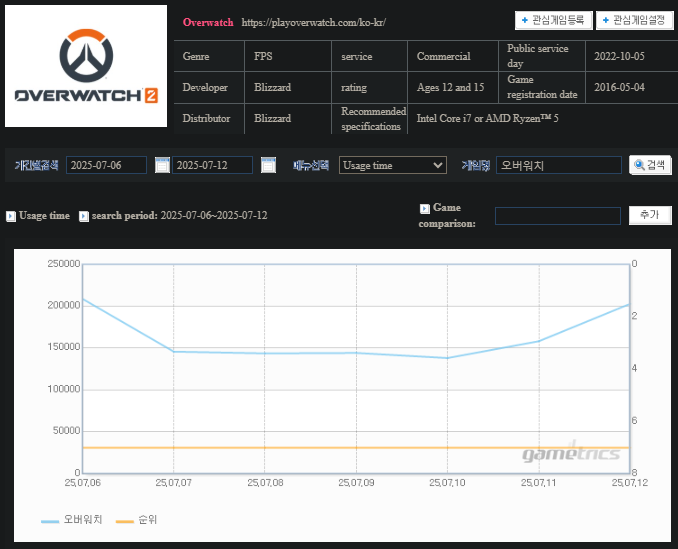Click the 2022-10-05 public service date cell
Viewport: 678px width, 549px height.
pyautogui.click(x=631, y=56)
